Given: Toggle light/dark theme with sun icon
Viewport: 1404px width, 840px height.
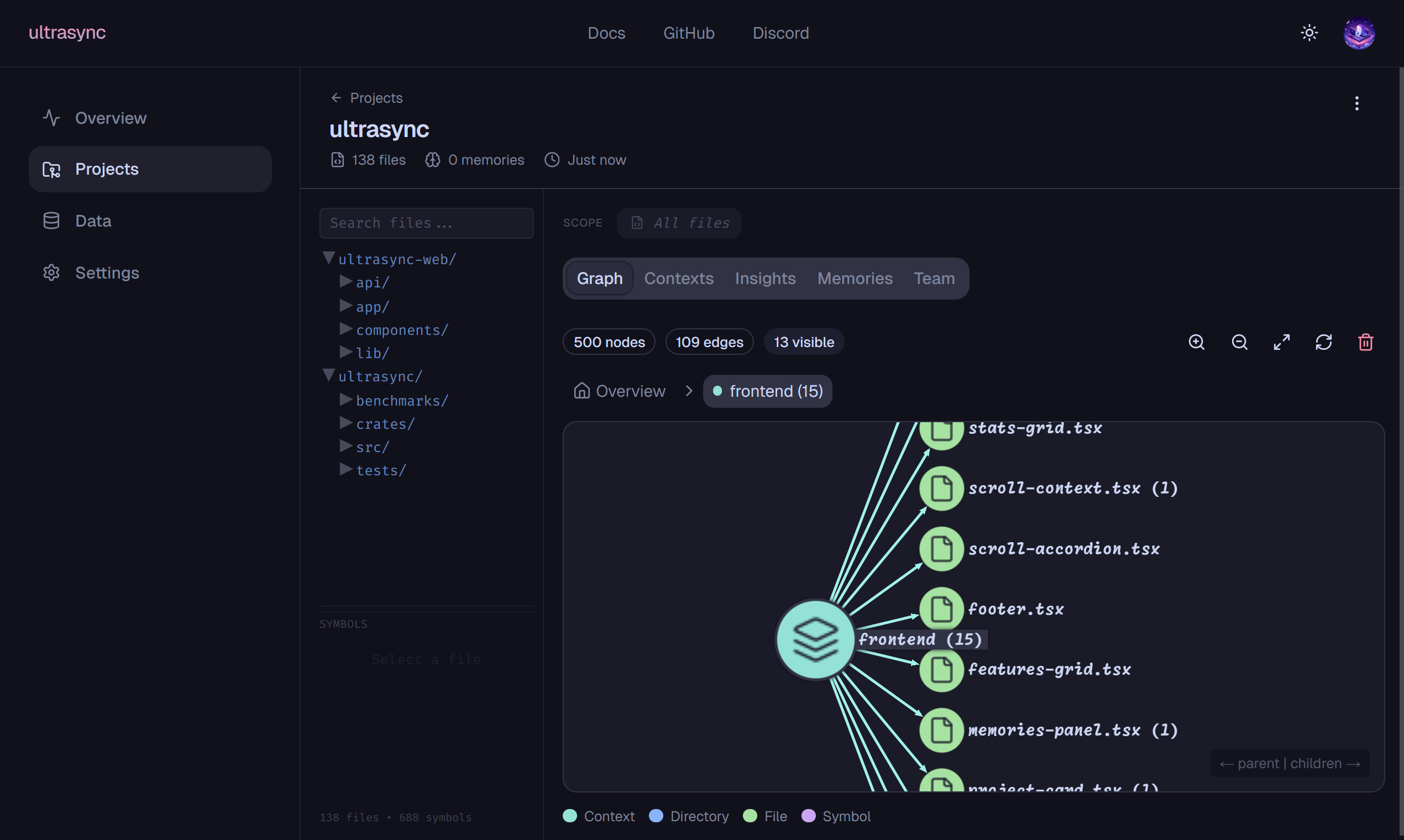Looking at the screenshot, I should tap(1309, 33).
